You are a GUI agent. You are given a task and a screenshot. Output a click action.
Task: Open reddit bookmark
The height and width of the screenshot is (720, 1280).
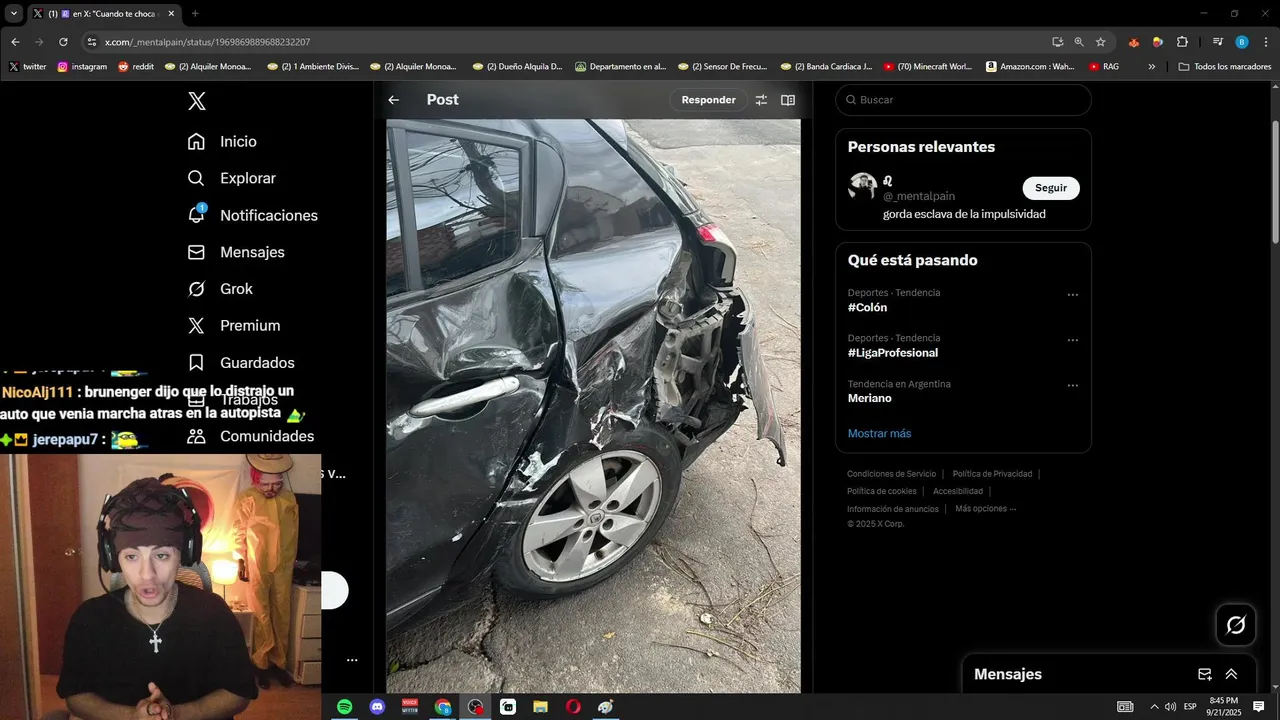[136, 67]
